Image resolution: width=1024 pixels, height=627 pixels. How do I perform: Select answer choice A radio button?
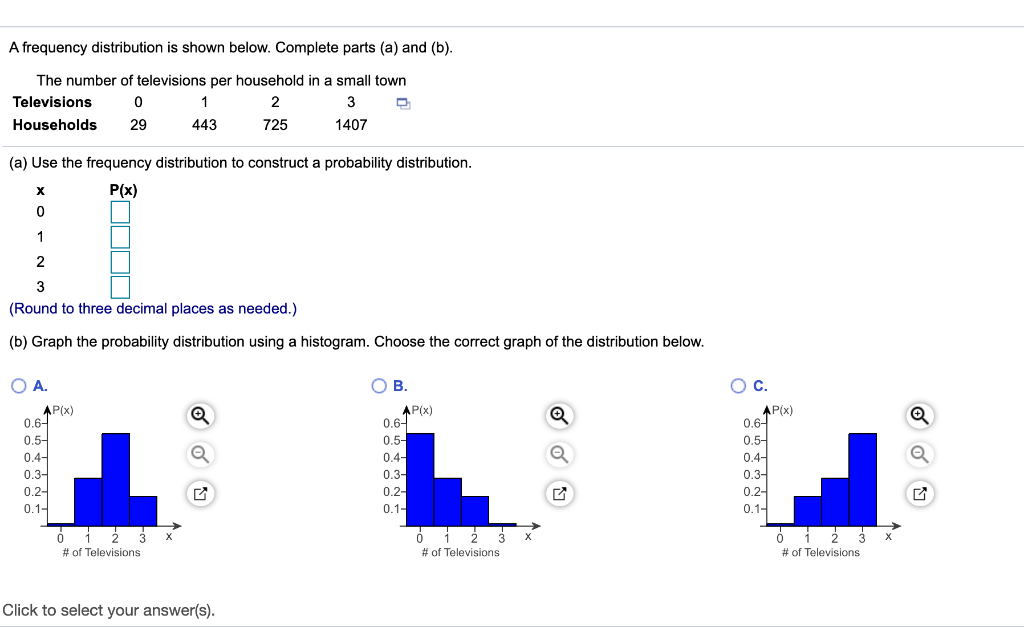(17, 385)
